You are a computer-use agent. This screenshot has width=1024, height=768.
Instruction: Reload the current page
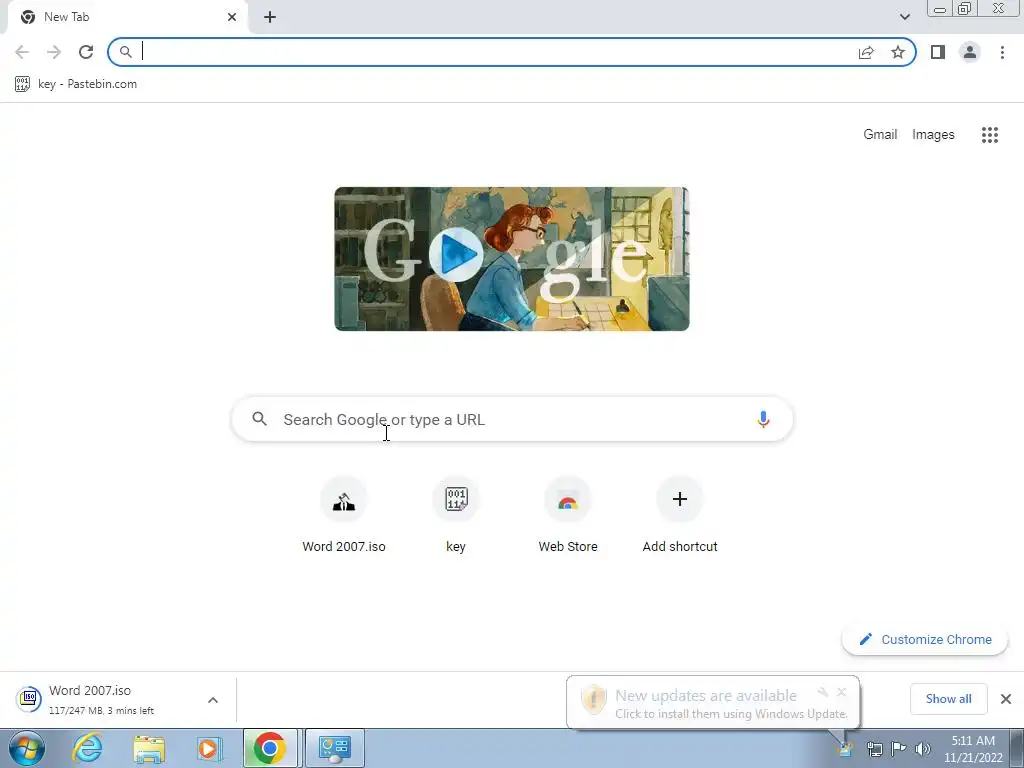click(x=86, y=52)
